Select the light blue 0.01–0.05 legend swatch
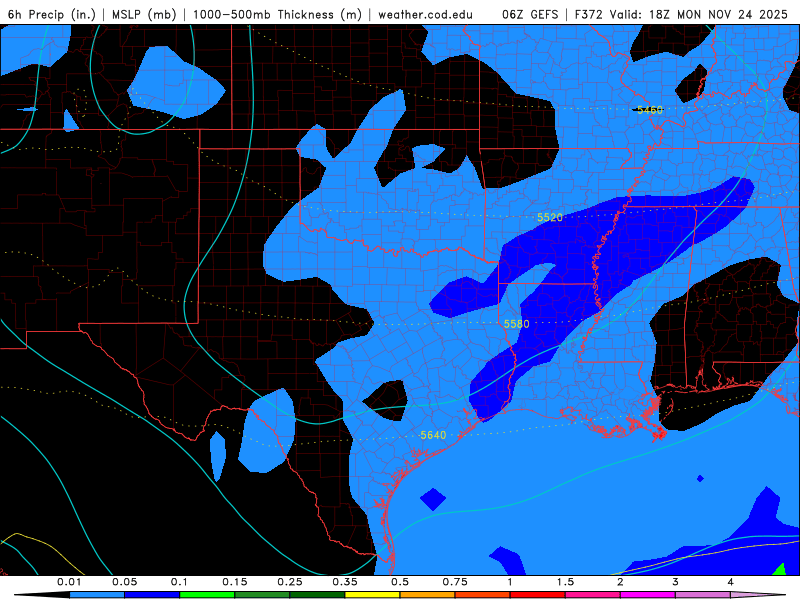The width and height of the screenshot is (800, 600). 97,595
